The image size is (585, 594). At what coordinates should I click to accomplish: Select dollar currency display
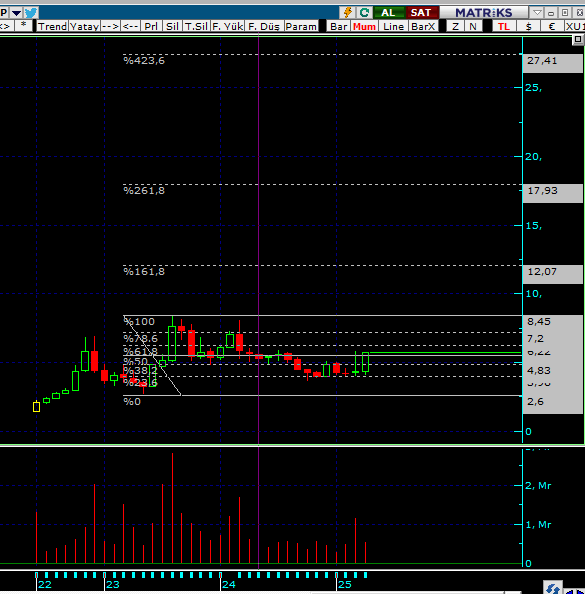[x=529, y=26]
